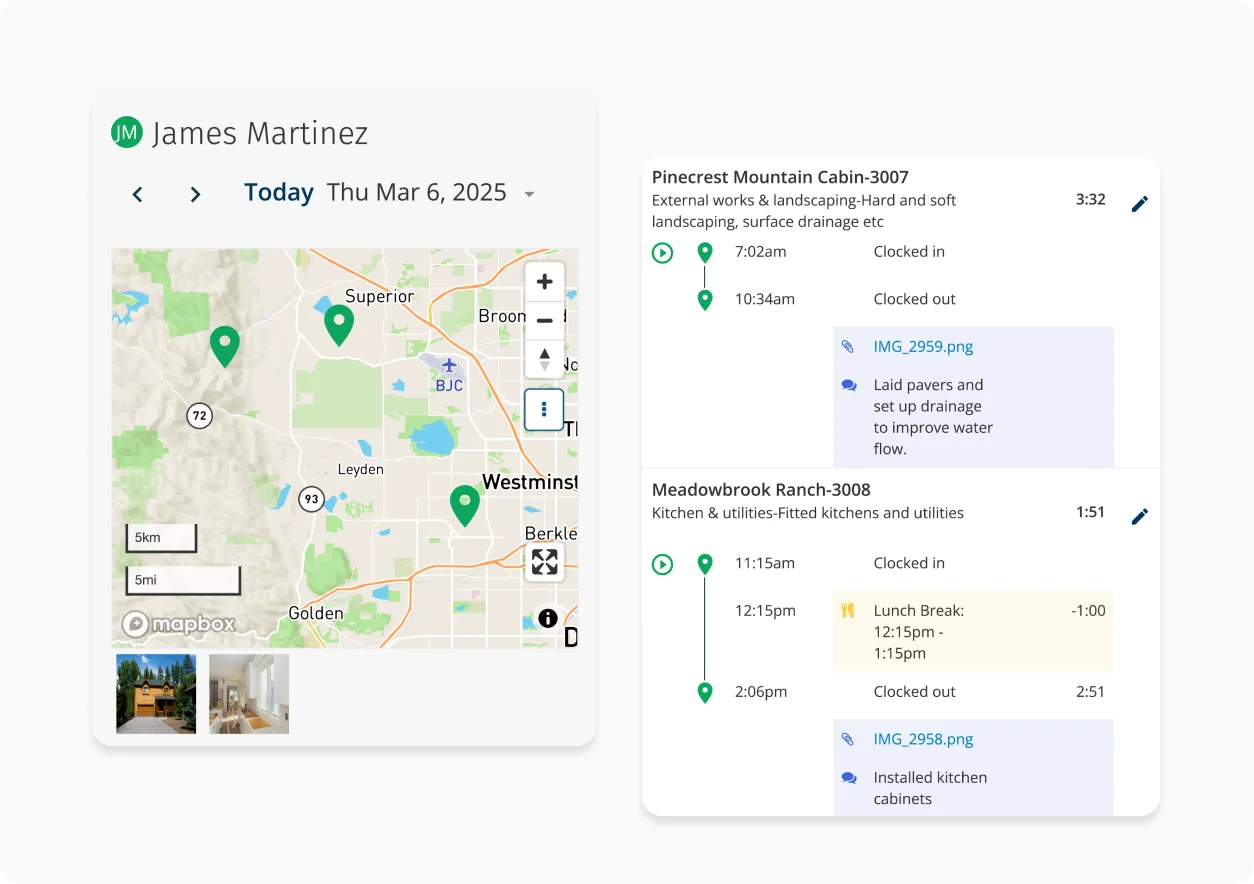
Task: Open the map attribution info icon
Action: coord(548,618)
